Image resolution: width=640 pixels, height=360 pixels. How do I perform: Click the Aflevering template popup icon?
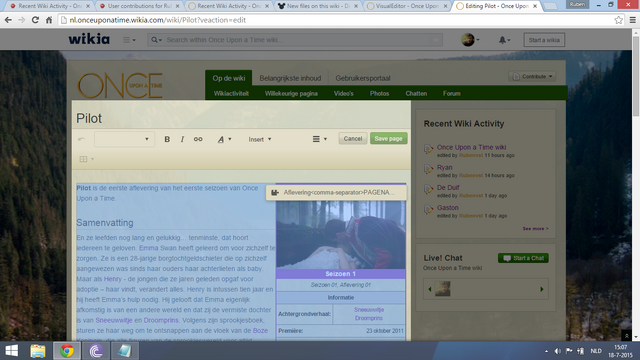(x=275, y=192)
